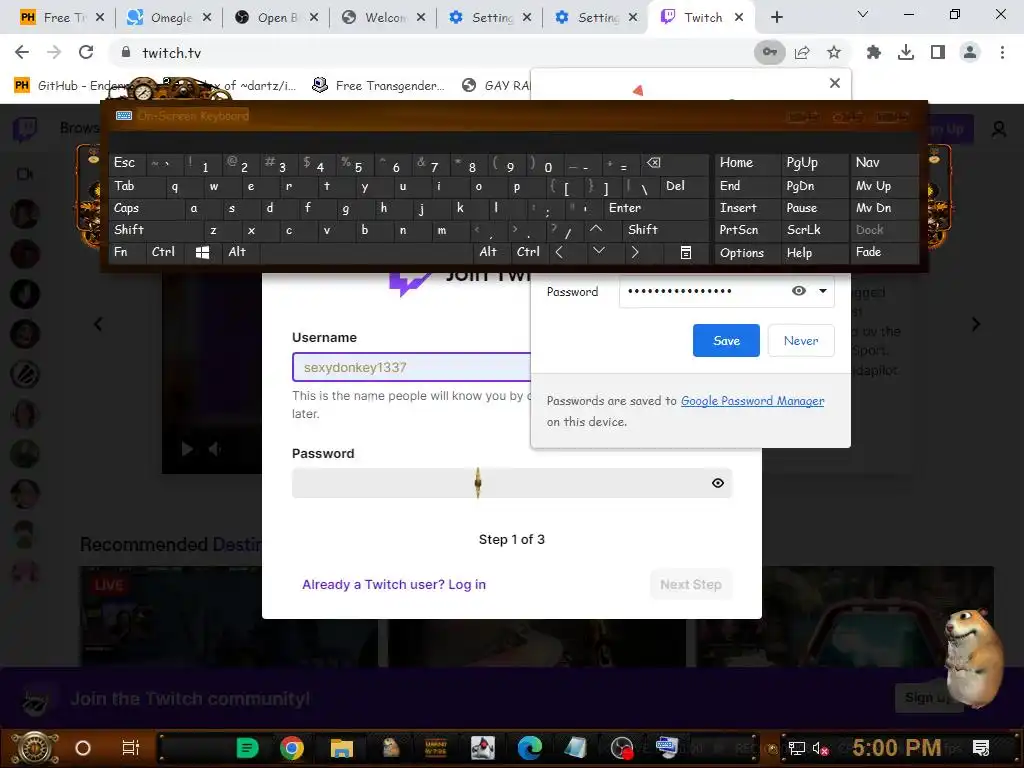Open the Chrome extensions puzzle icon

[x=874, y=52]
